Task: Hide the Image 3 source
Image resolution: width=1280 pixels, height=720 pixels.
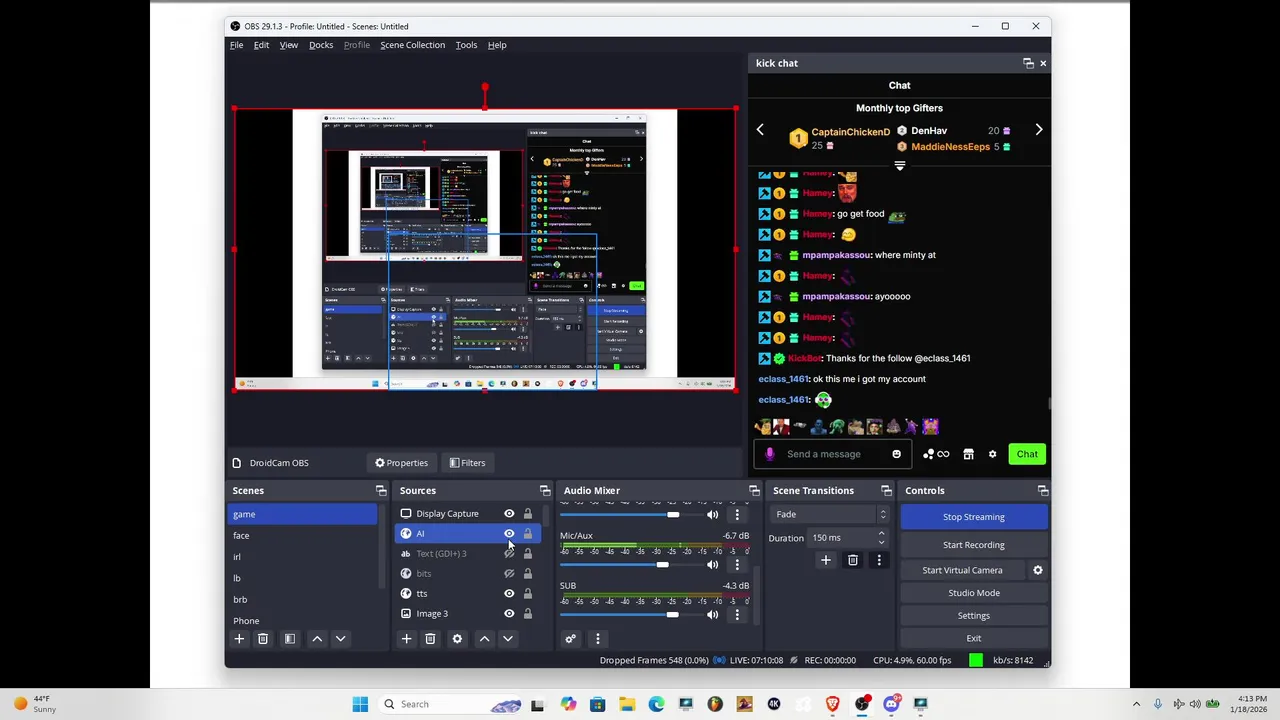Action: click(509, 614)
